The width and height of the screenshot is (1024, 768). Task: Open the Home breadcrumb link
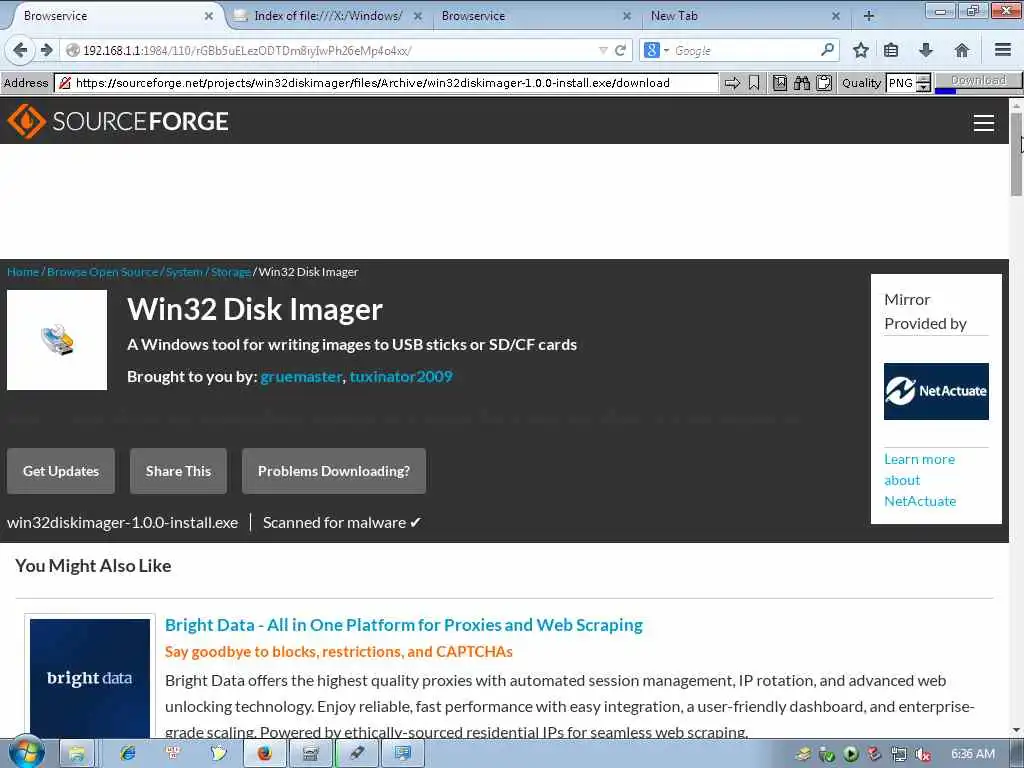point(23,272)
